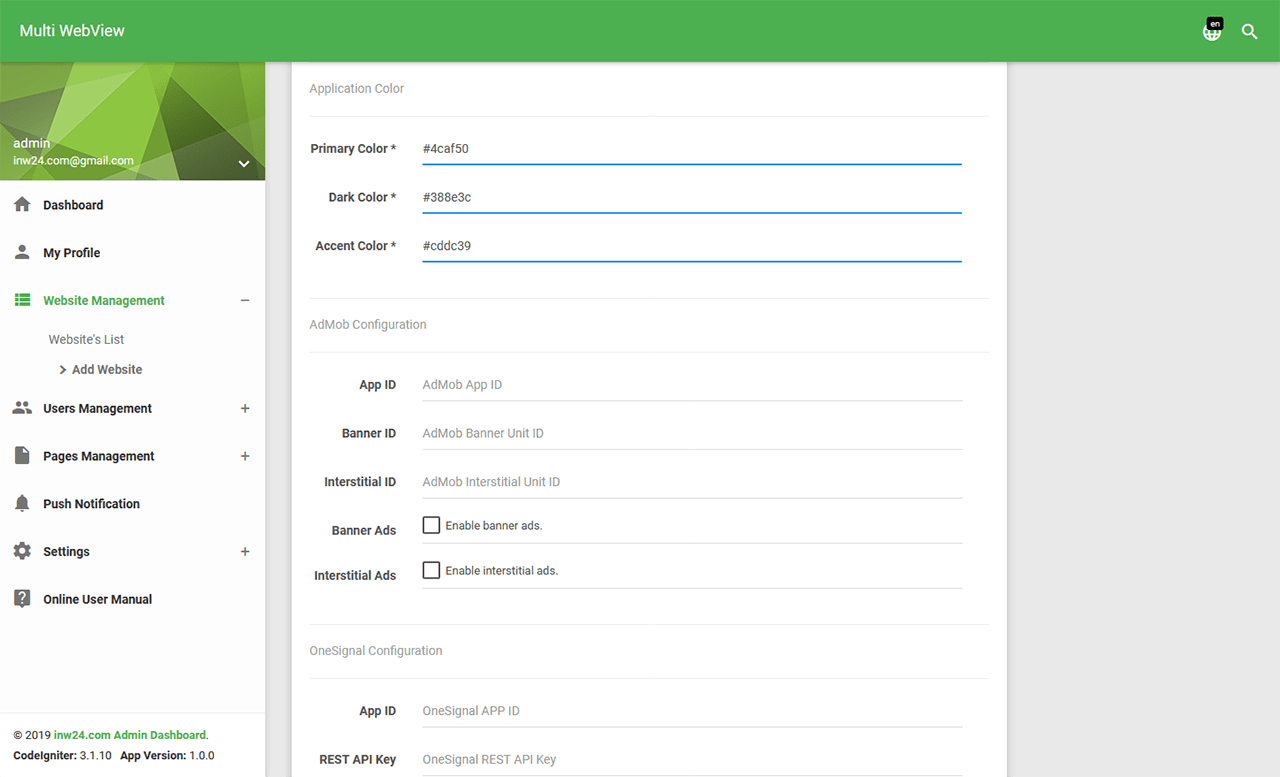Collapse the Website Management menu
1280x777 pixels.
245,300
